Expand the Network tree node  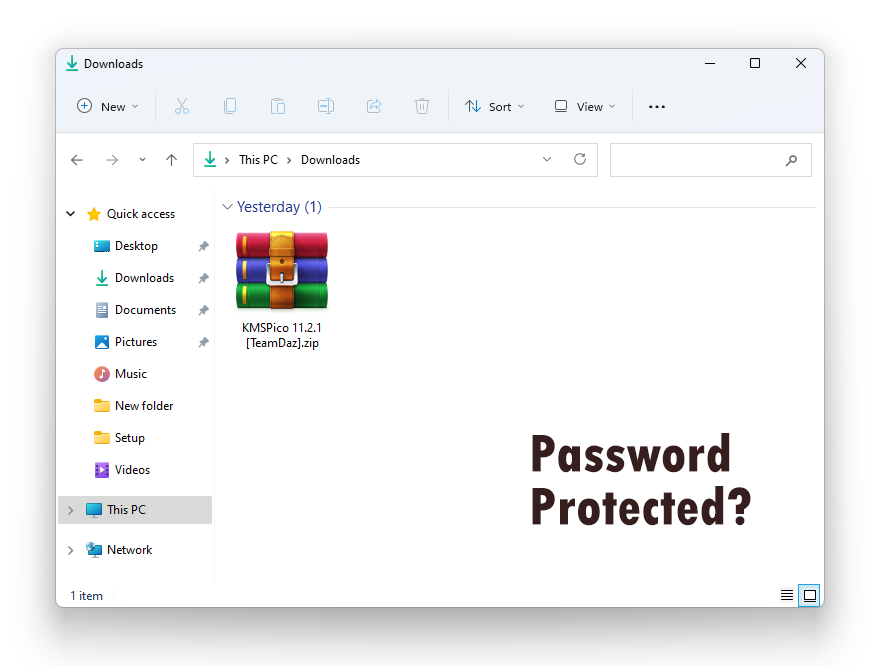tap(71, 551)
